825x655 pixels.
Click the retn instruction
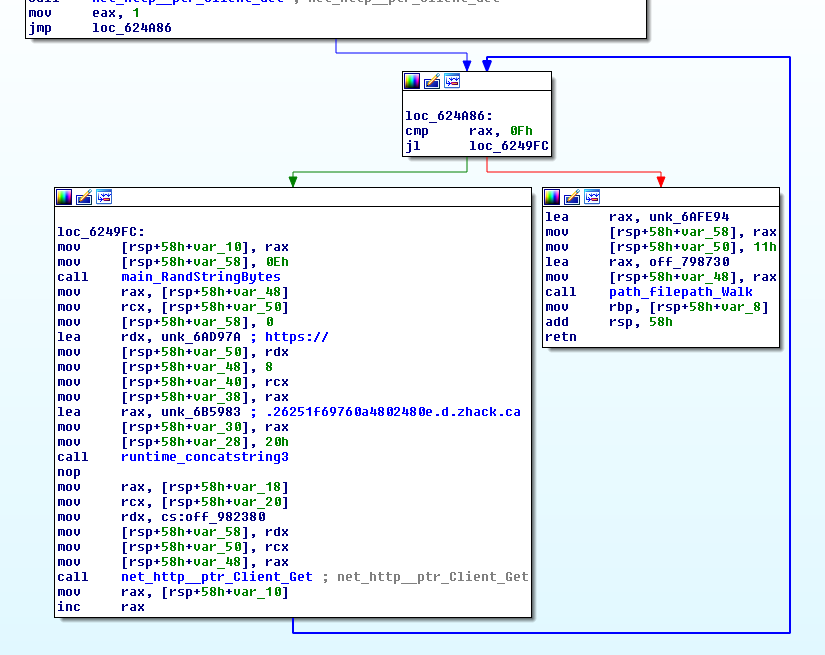point(561,337)
